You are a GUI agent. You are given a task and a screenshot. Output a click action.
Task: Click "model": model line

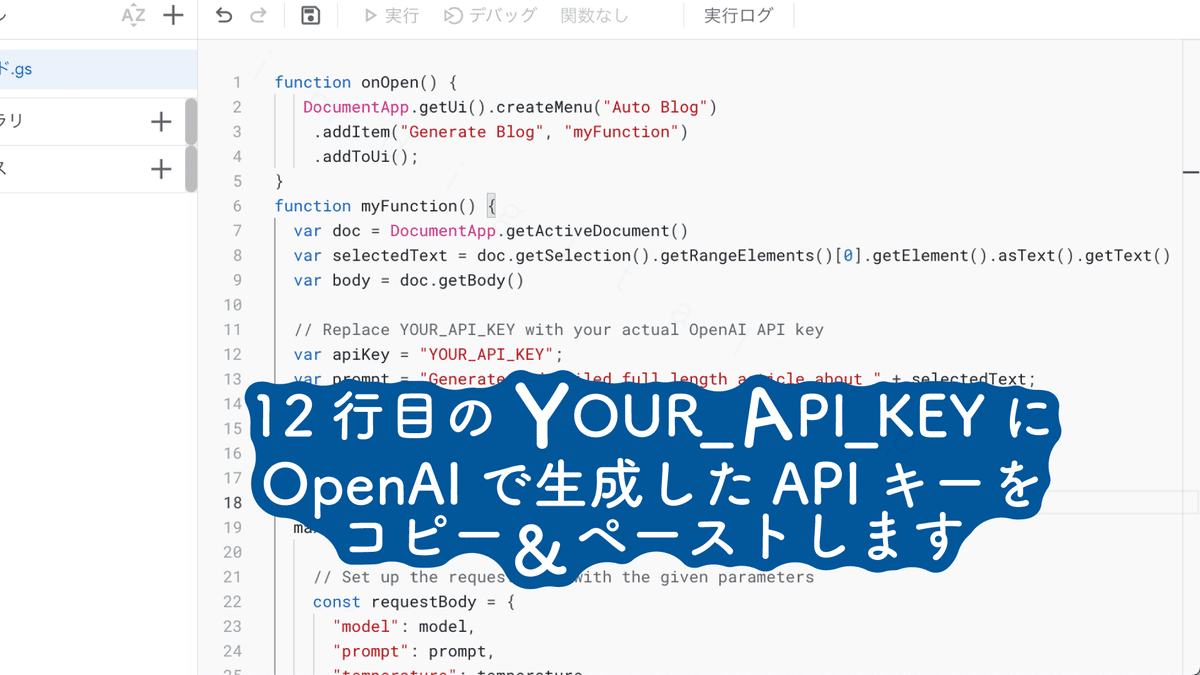404,627
